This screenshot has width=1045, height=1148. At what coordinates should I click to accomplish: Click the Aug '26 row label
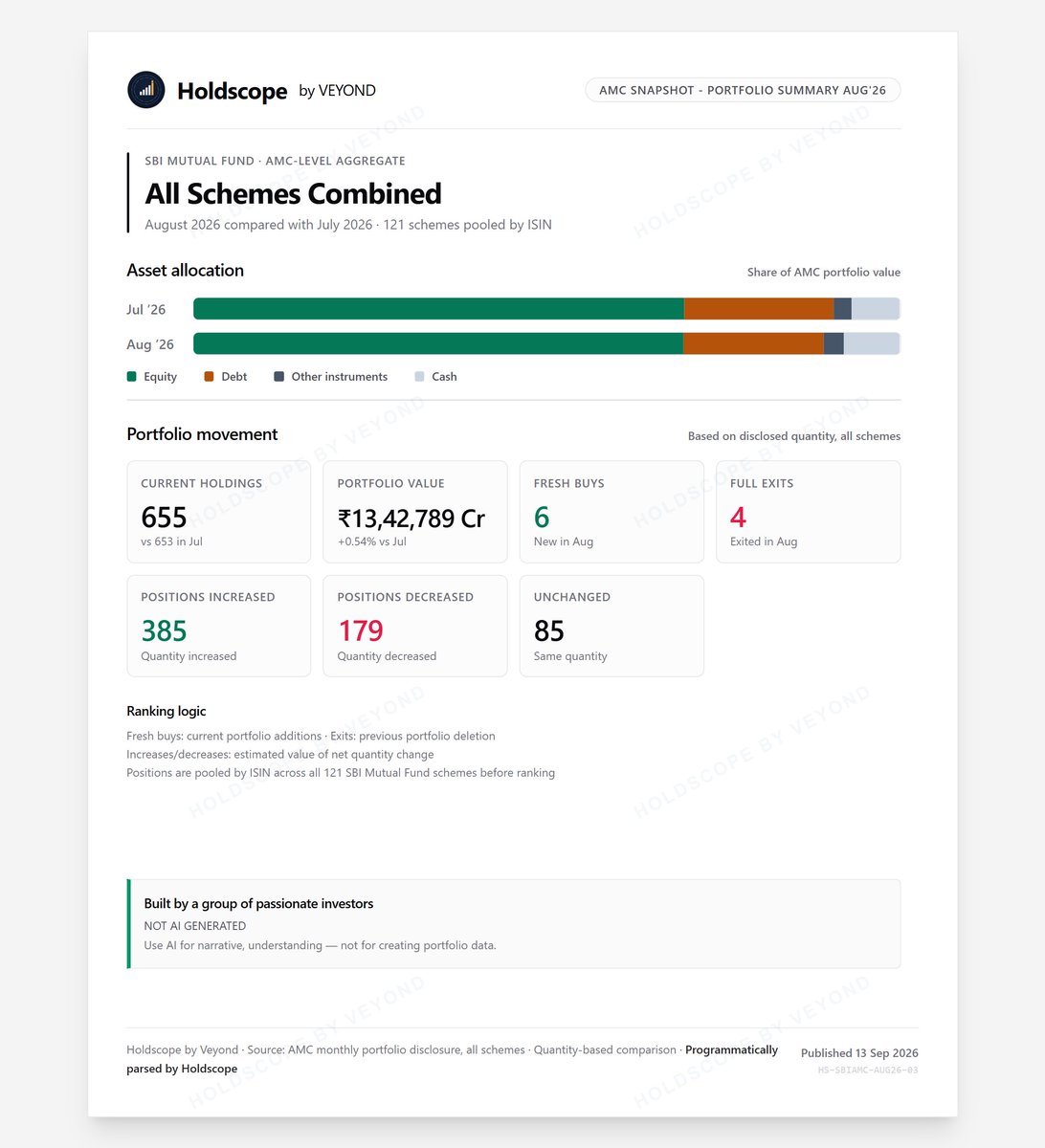(150, 344)
